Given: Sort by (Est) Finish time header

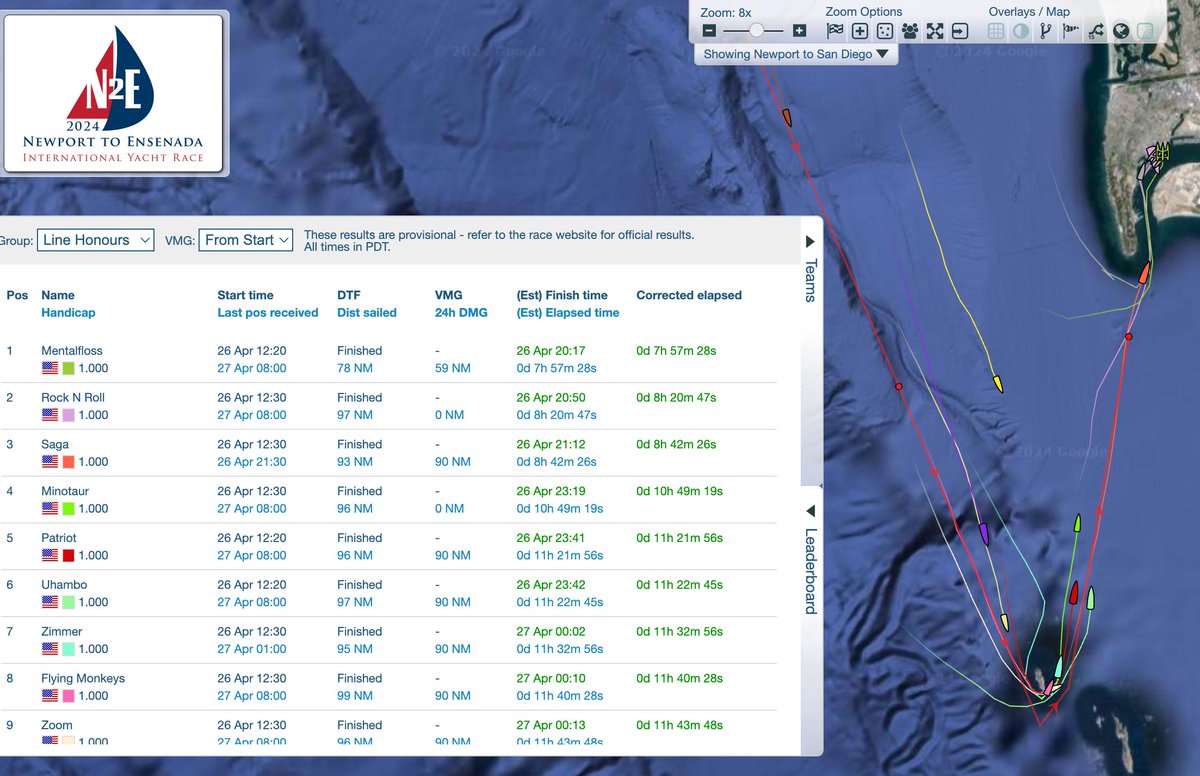Looking at the screenshot, I should point(562,295).
